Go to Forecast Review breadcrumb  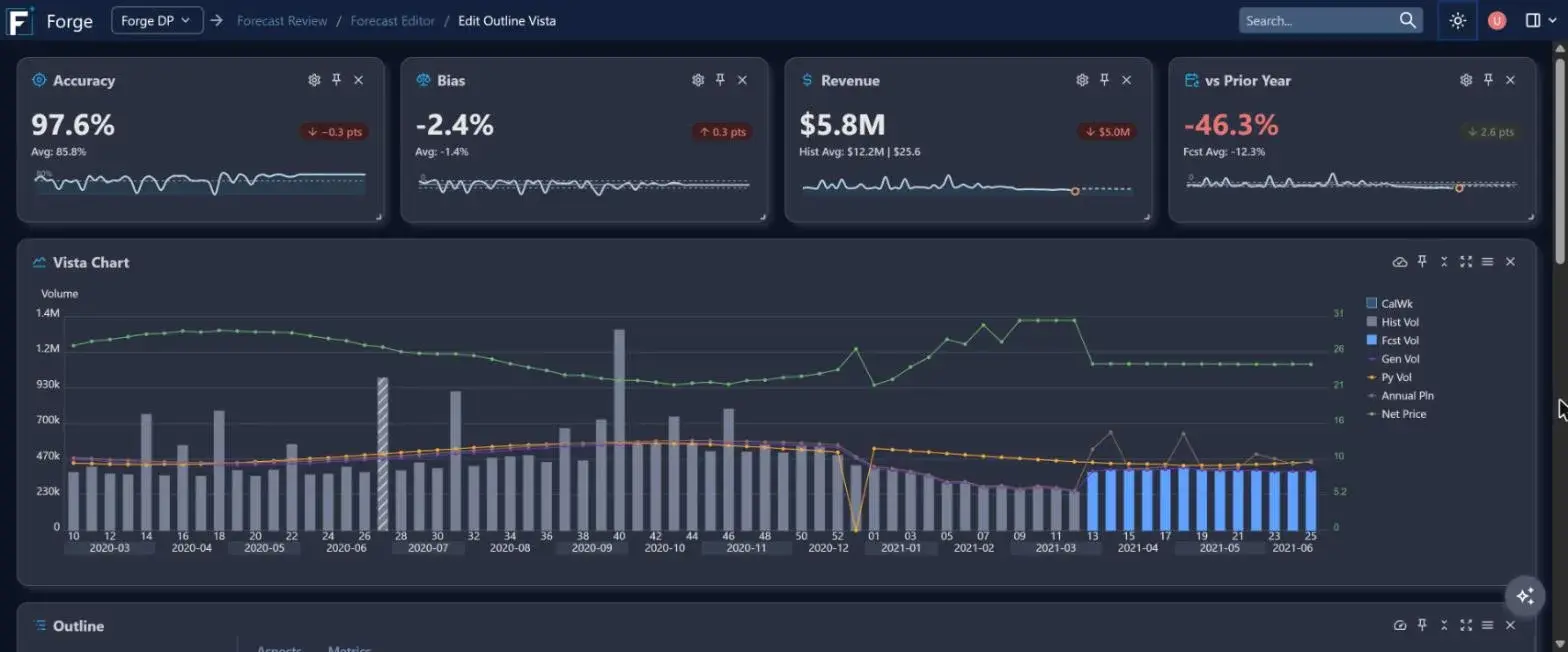click(x=280, y=20)
